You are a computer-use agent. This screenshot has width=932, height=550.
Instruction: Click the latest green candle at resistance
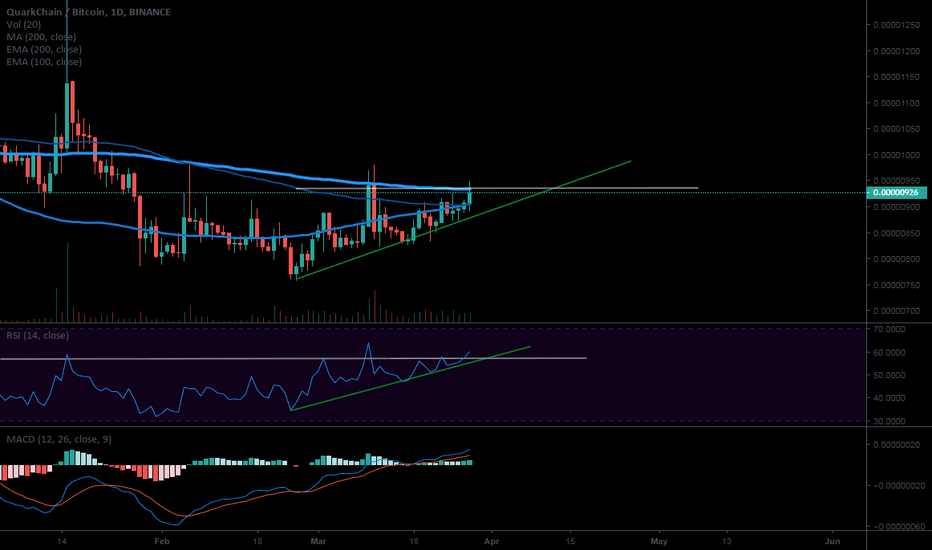470,198
